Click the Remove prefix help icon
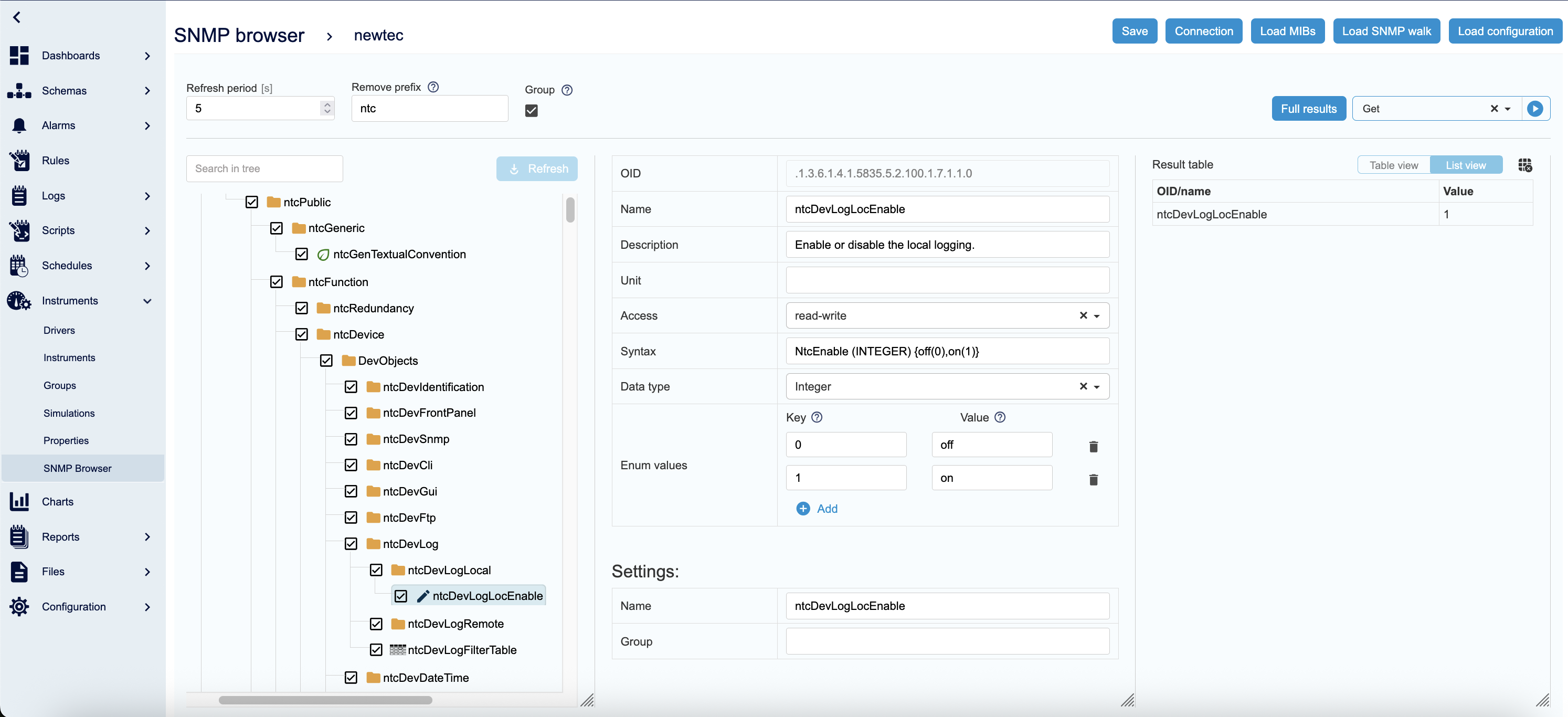Image resolution: width=1568 pixels, height=717 pixels. tap(433, 87)
